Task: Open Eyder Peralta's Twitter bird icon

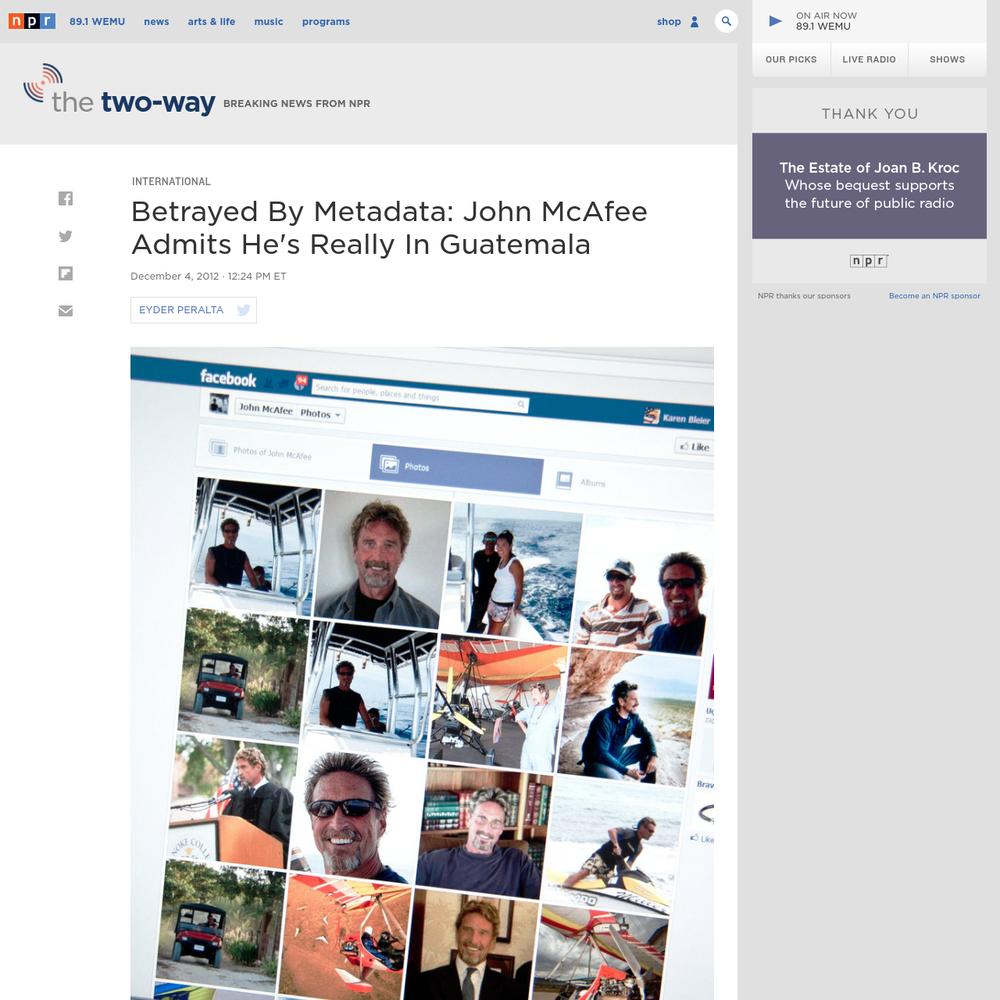Action: 243,310
